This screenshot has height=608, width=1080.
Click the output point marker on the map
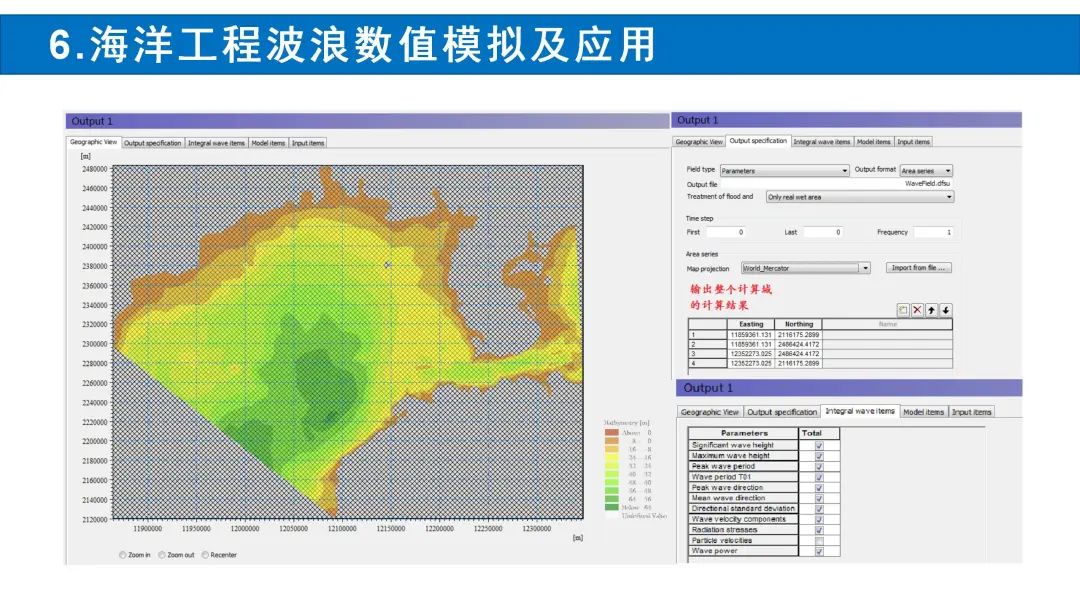(388, 264)
